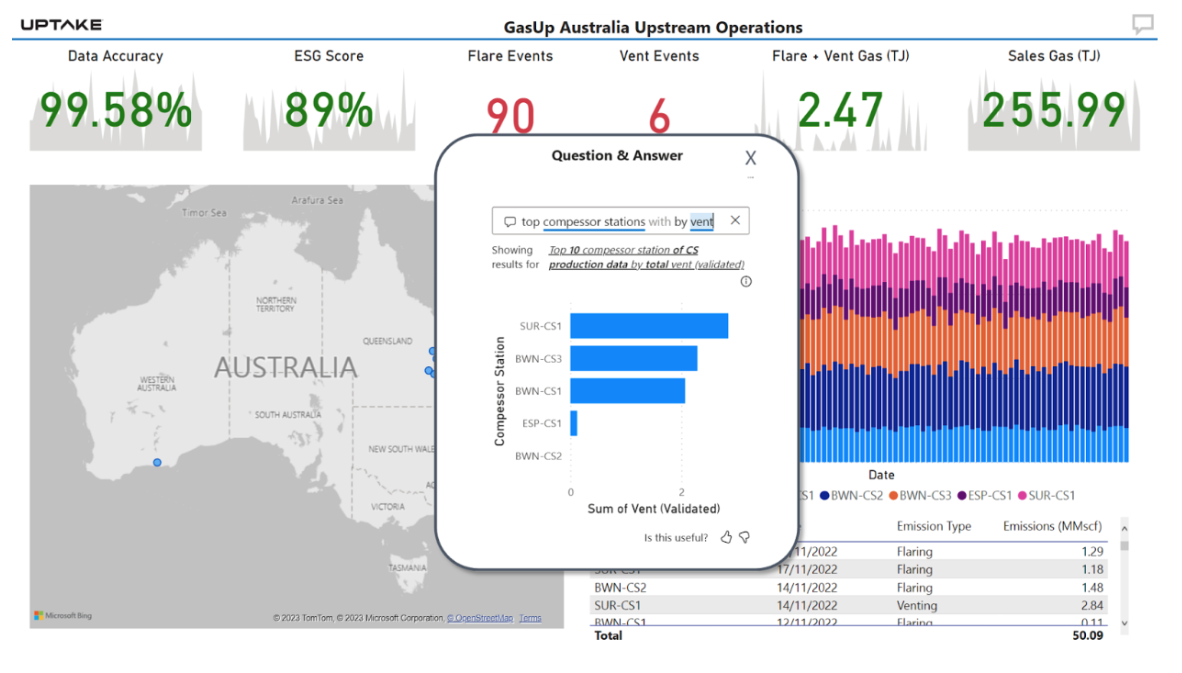The height and width of the screenshot is (673, 1182).
Task: Give thumbs down to Q&A result
Action: point(745,537)
